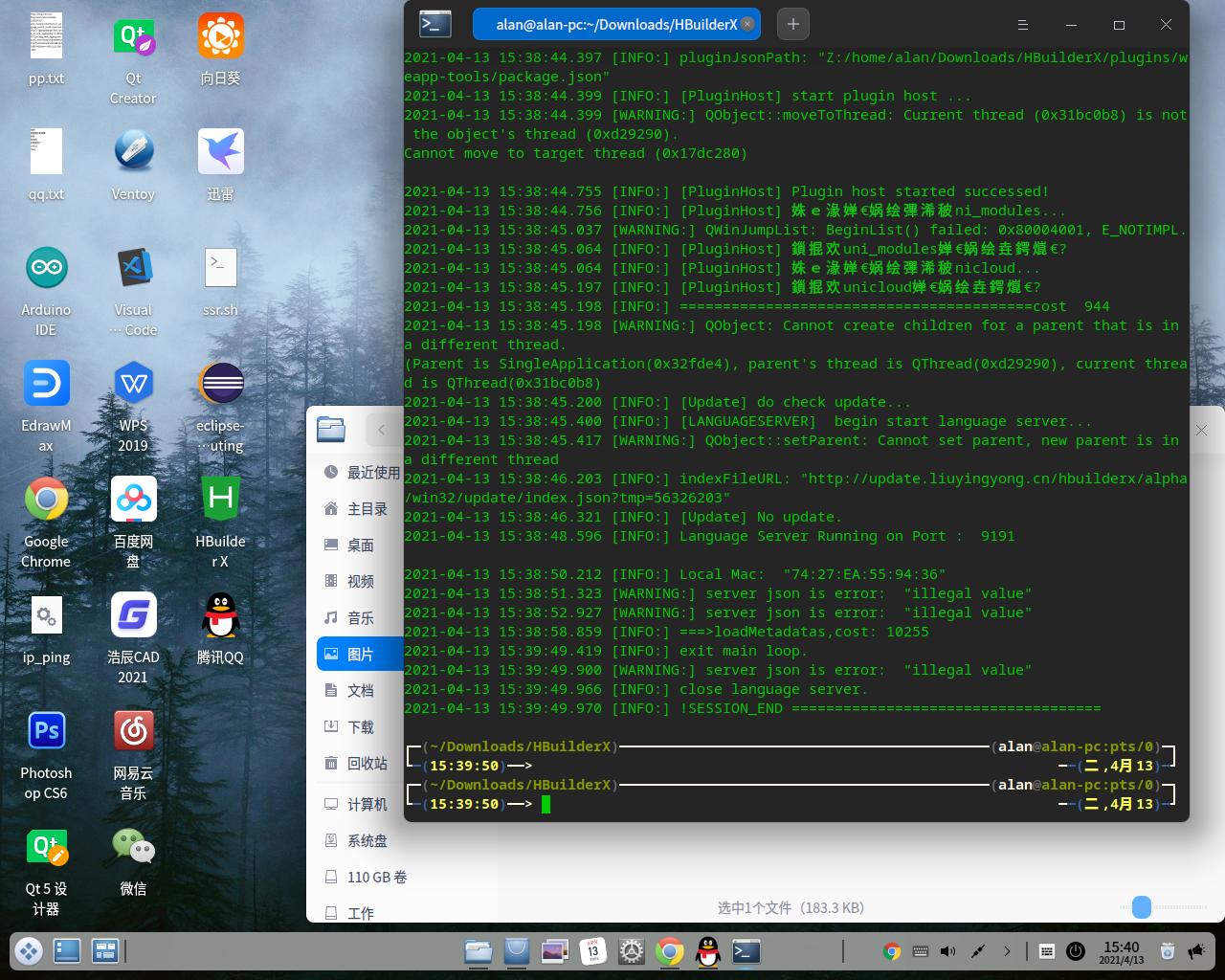Click QQ penguin icon in the dock
The width and height of the screenshot is (1225, 980).
[708, 950]
